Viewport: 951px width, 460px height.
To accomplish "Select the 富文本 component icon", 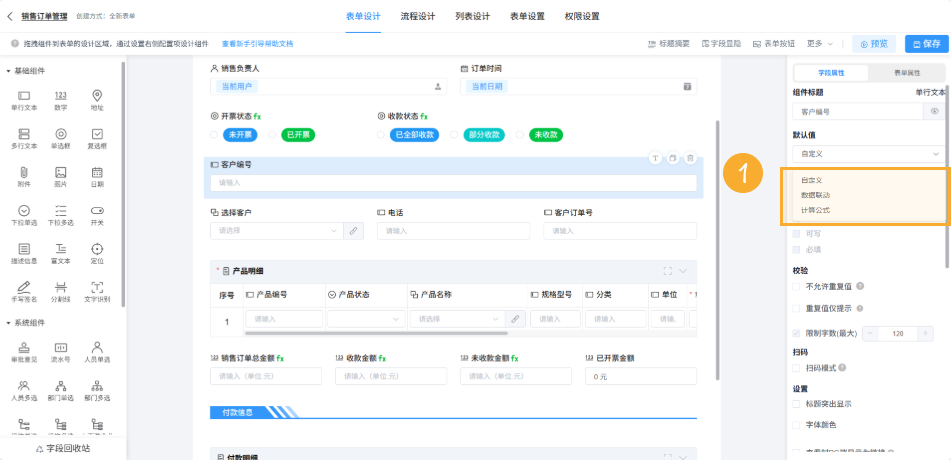I will pyautogui.click(x=61, y=249).
